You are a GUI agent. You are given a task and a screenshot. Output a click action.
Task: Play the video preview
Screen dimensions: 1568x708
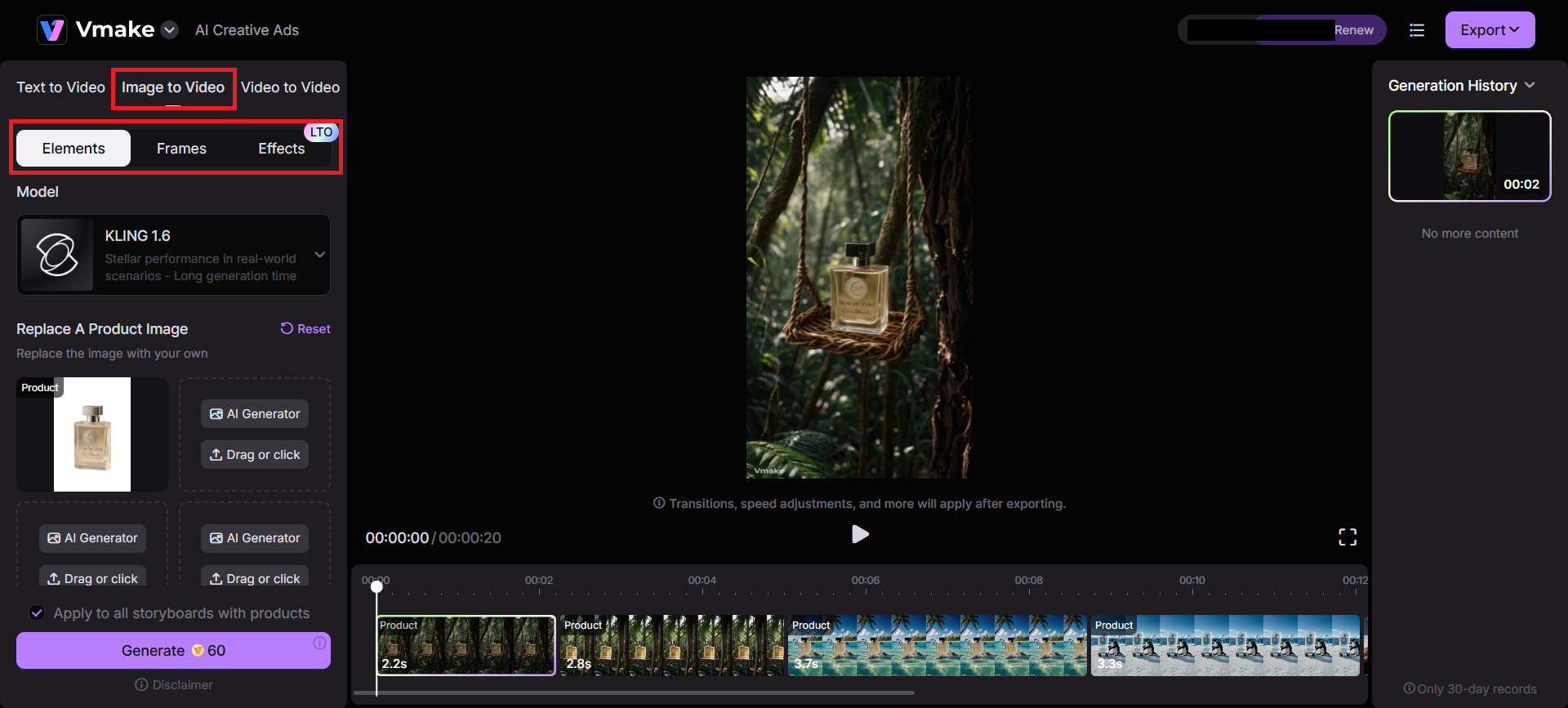point(859,534)
